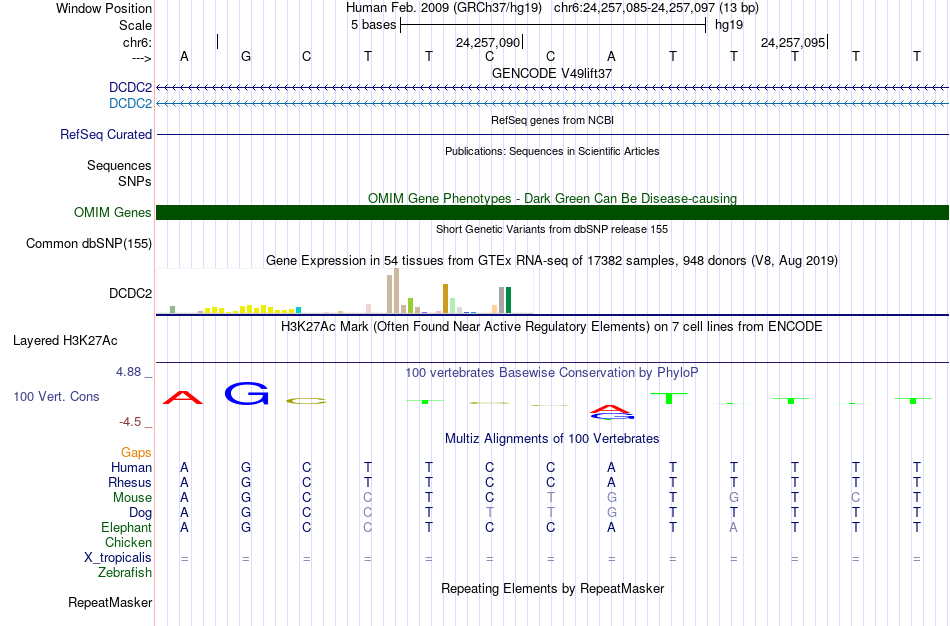Click the dark green OMIM Genes bar
Viewport: 950px width, 626px height.
tap(552, 213)
